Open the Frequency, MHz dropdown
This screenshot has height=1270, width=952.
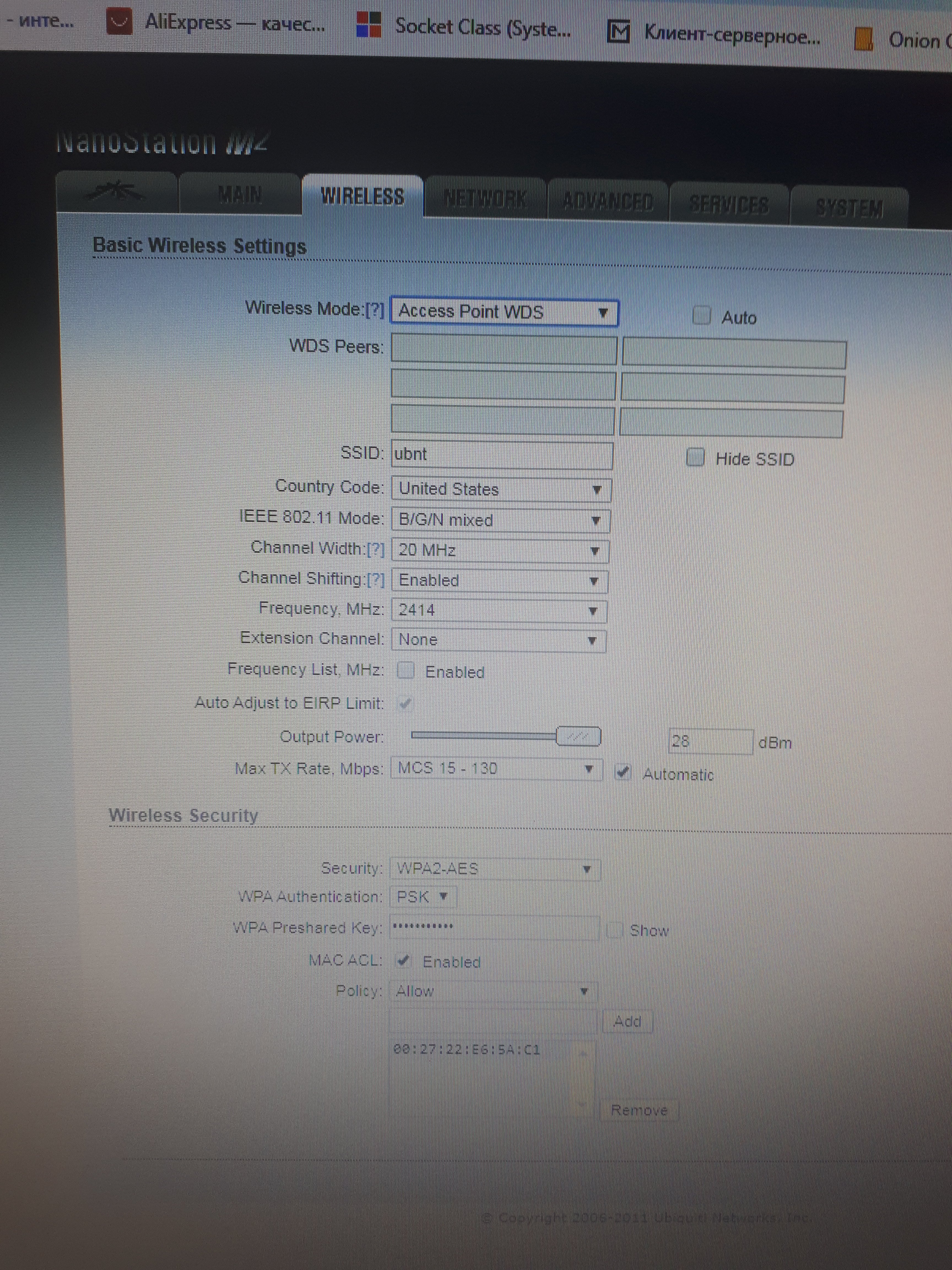499,610
